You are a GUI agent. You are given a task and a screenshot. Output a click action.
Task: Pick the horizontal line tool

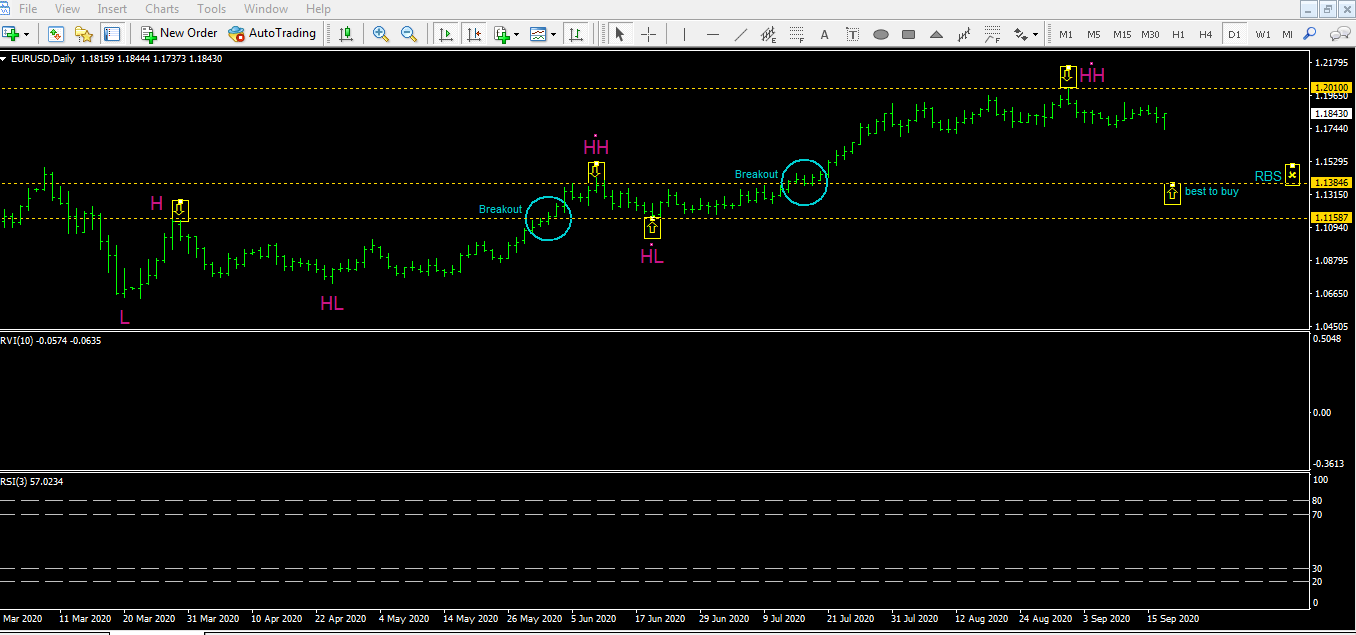pos(712,34)
